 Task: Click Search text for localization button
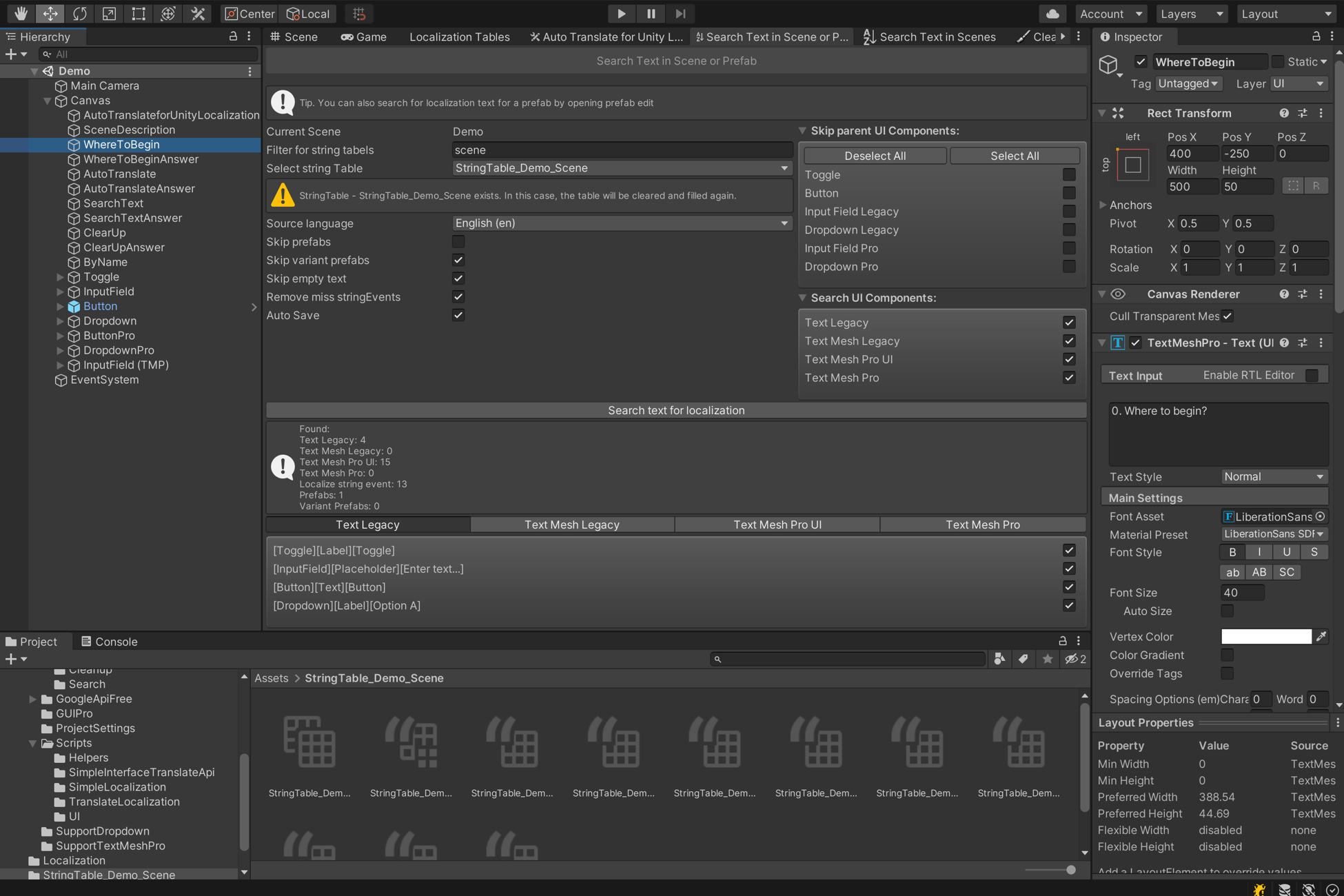point(675,411)
